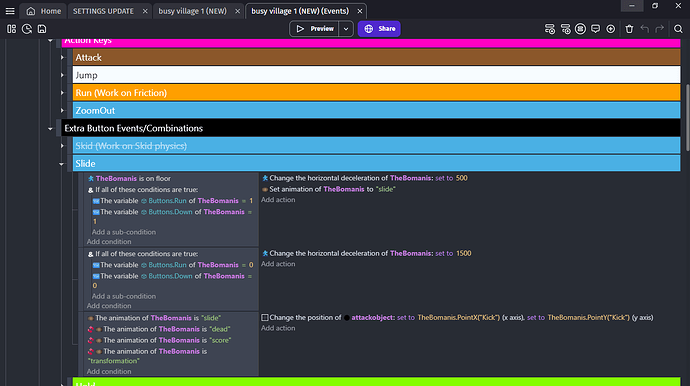Select the Set animation to "slide" action
The image size is (690, 386).
tap(328, 189)
